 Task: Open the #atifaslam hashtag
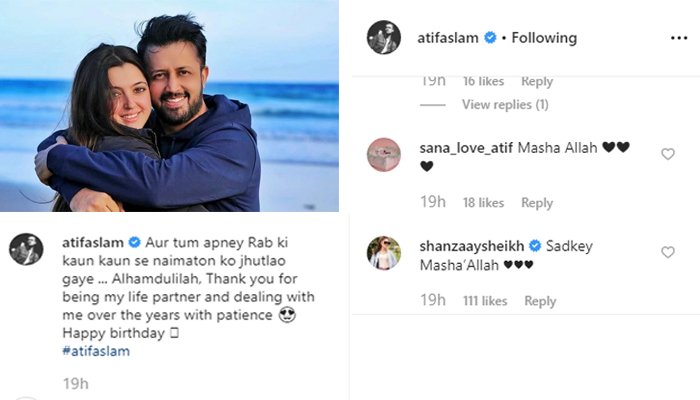click(96, 351)
